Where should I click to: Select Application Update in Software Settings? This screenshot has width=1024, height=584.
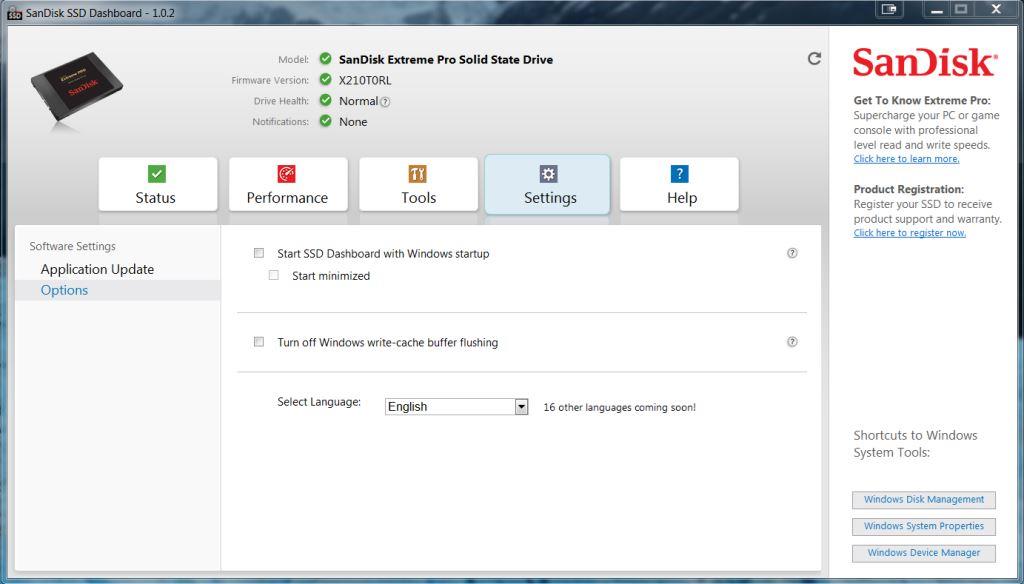click(97, 269)
